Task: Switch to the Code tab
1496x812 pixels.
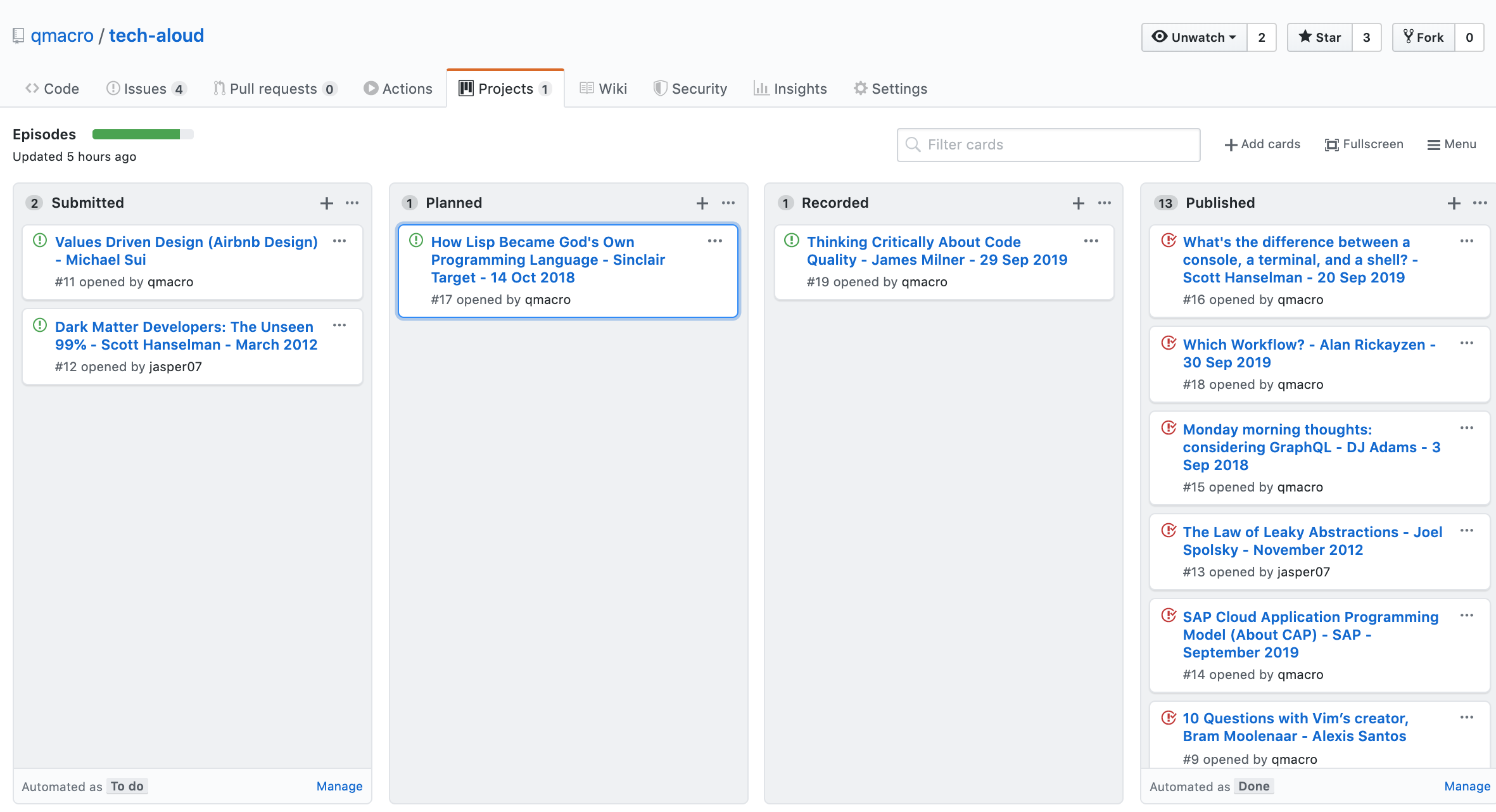Action: coord(52,89)
